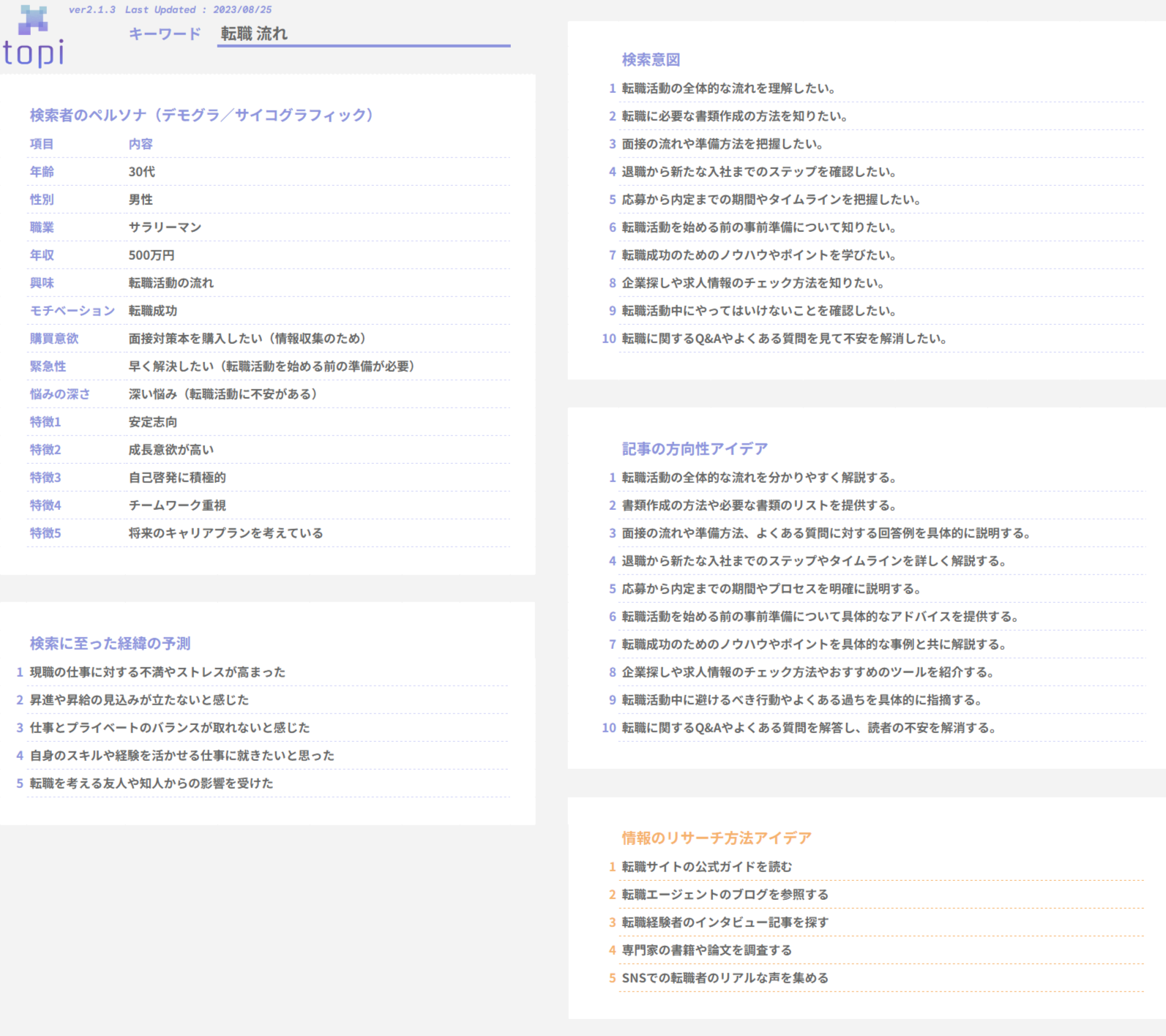Select idea 転職活動の全体的な流れを分かりやすく解説する。
The width and height of the screenshot is (1166, 1036).
760,478
